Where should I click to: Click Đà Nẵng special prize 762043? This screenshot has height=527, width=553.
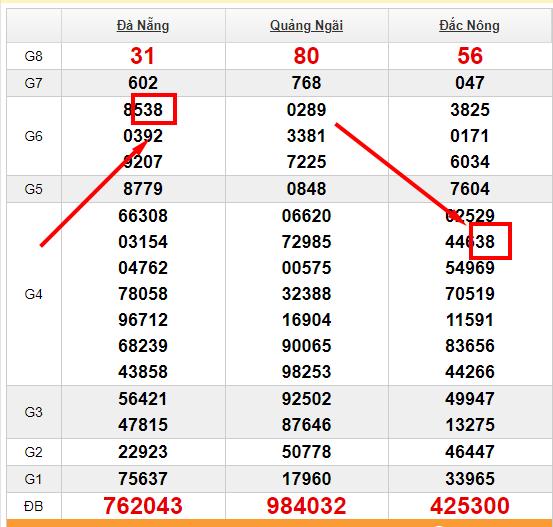(x=143, y=505)
